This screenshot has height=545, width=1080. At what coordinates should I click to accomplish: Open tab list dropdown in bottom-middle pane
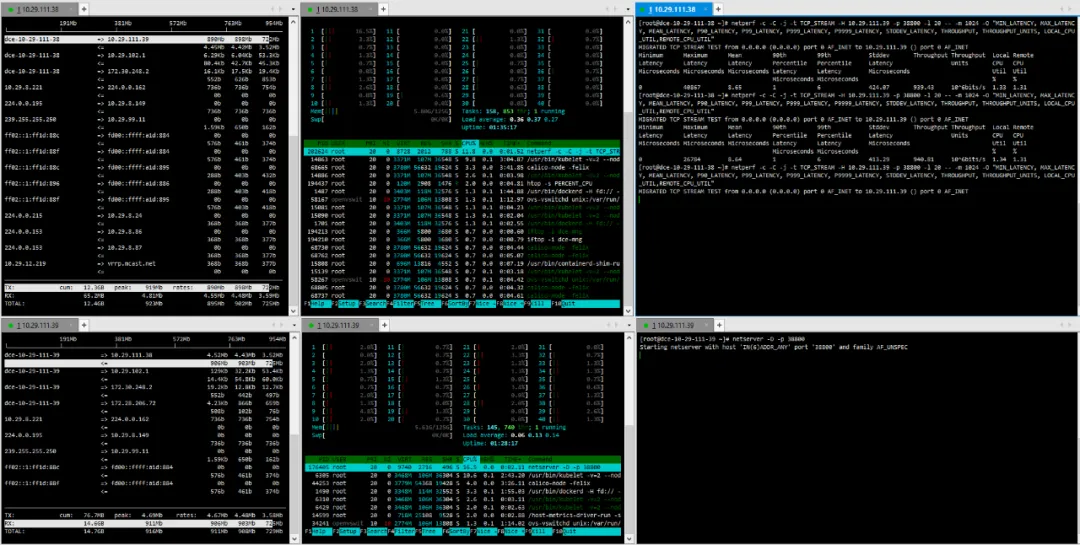pyautogui.click(x=626, y=325)
